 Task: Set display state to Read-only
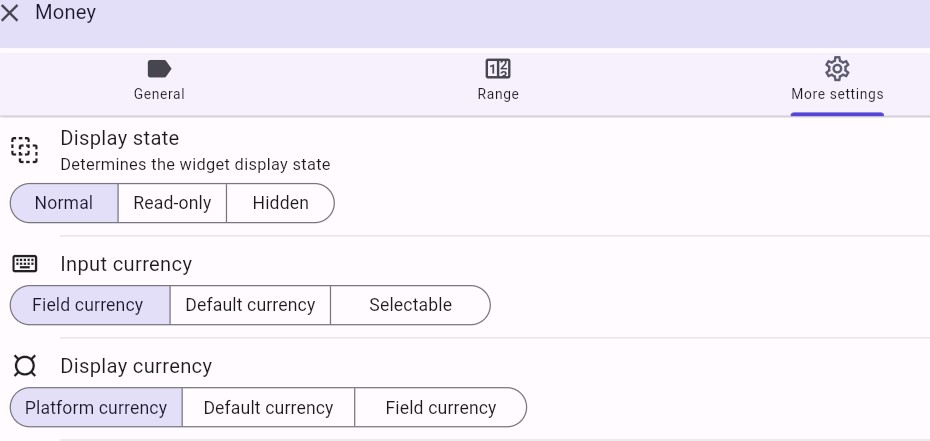tap(172, 203)
